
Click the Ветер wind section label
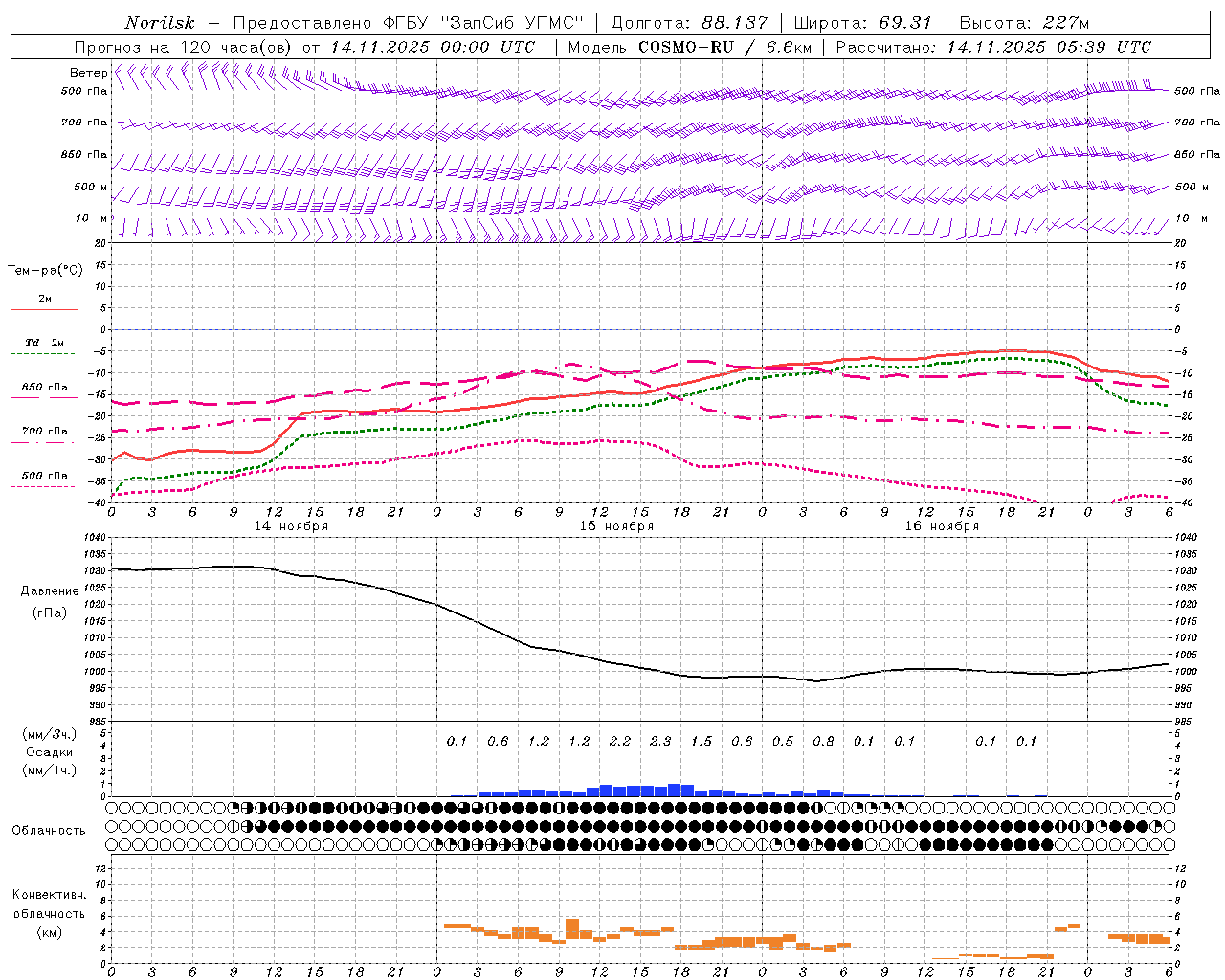(x=88, y=73)
